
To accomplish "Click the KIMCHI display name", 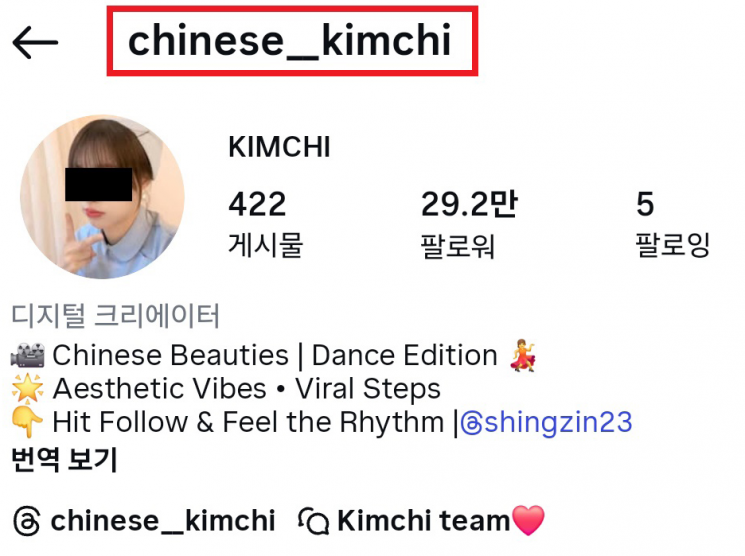I will pos(279,146).
